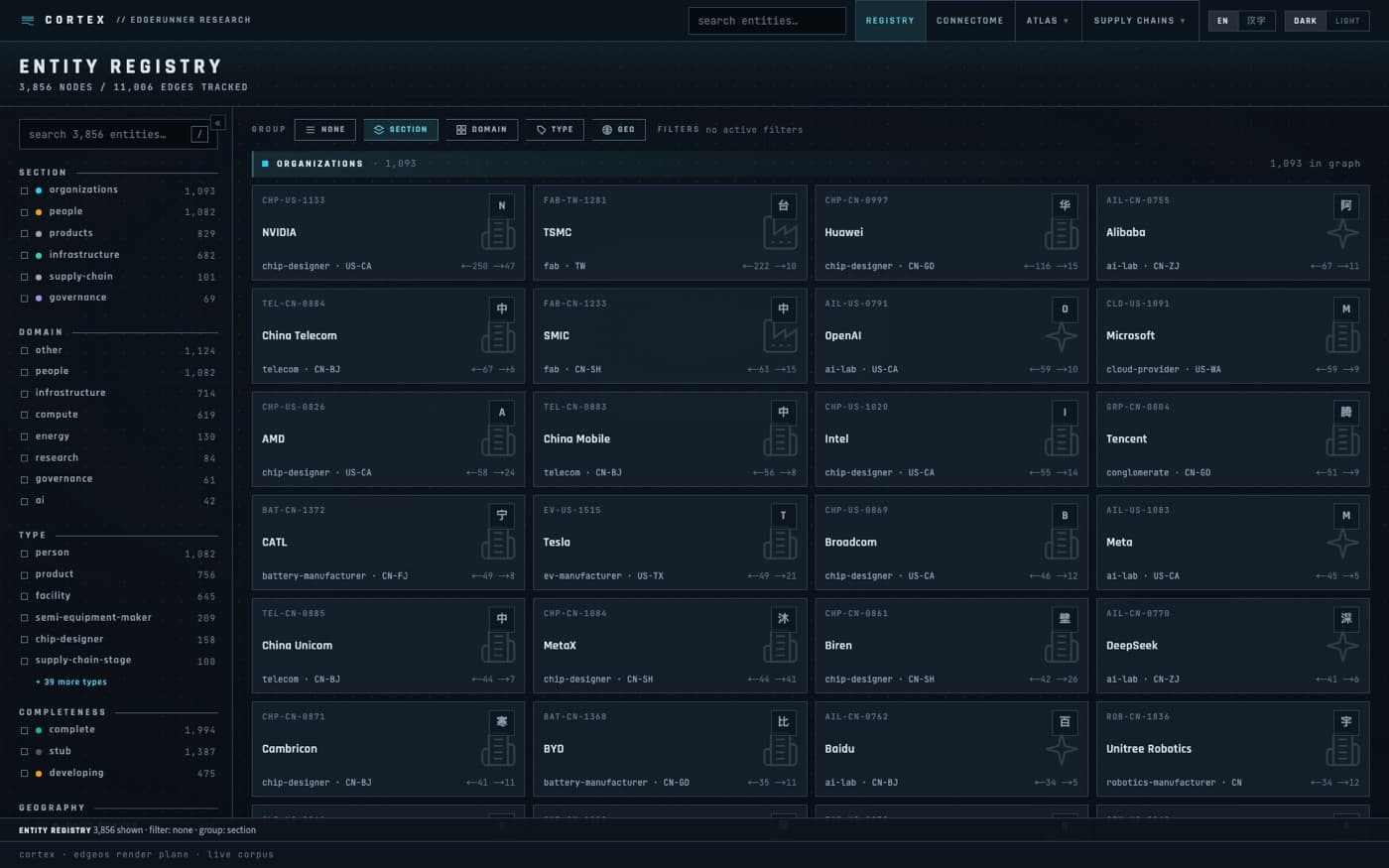Group entities by None
The width and height of the screenshot is (1389, 868).
click(x=325, y=129)
